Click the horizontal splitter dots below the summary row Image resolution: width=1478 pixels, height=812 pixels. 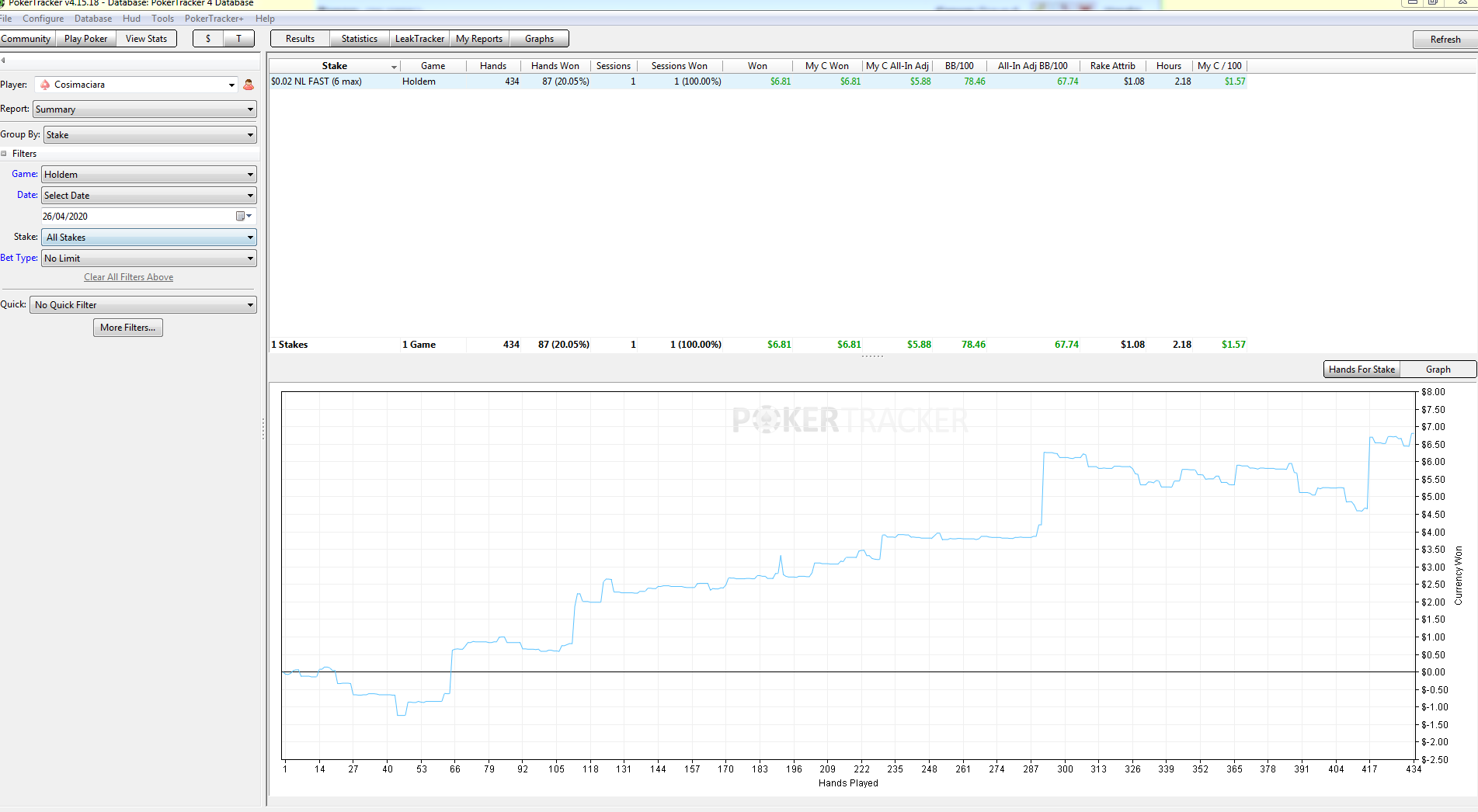click(x=872, y=356)
